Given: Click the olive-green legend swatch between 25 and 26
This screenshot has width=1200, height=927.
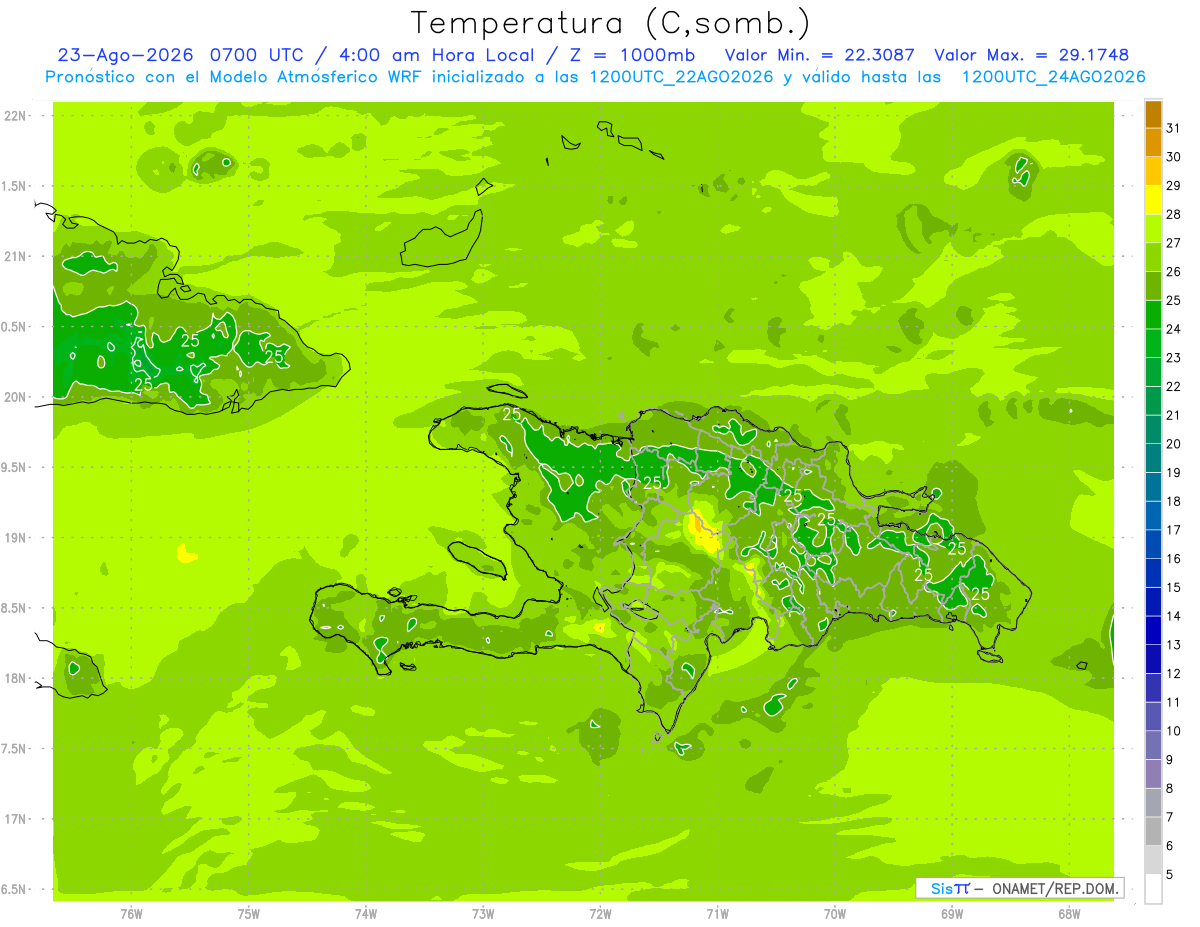Looking at the screenshot, I should point(1153,287).
